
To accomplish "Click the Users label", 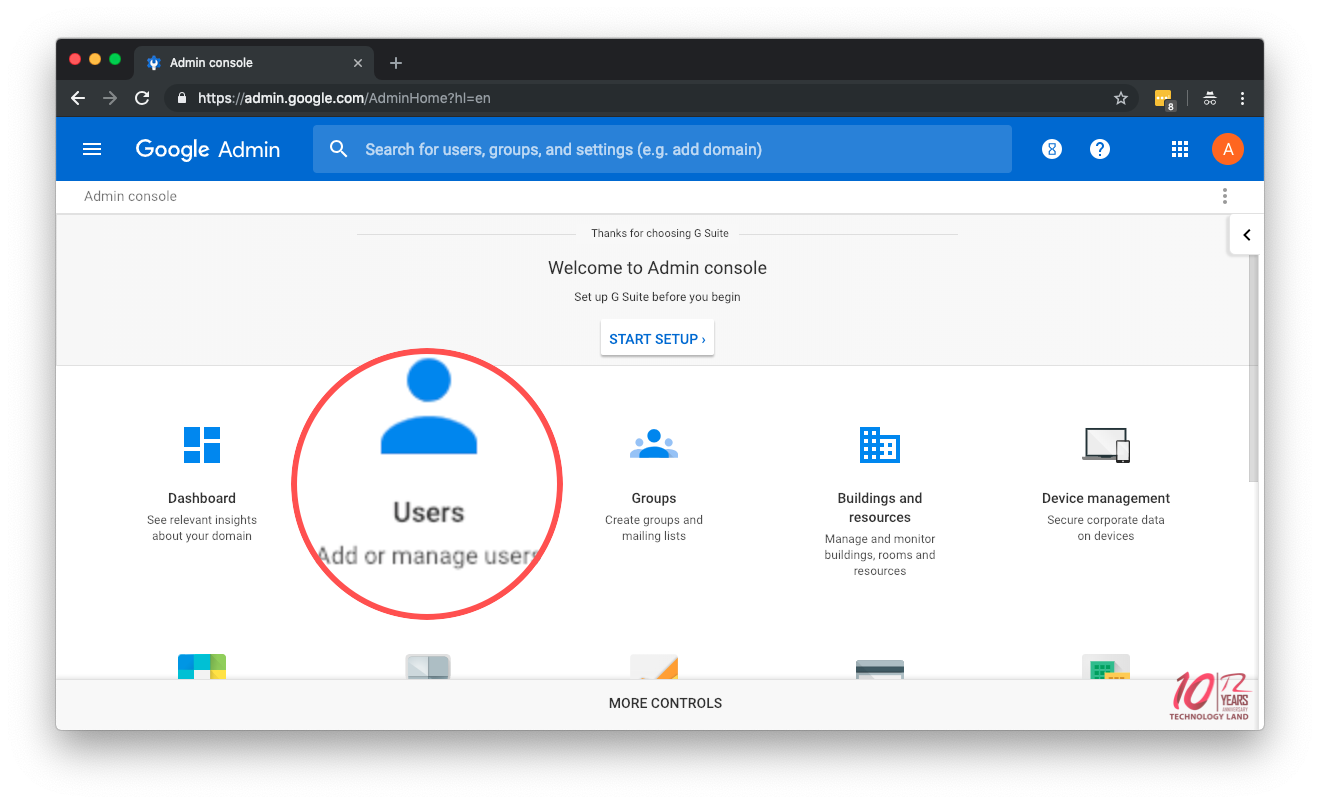I will pyautogui.click(x=429, y=512).
